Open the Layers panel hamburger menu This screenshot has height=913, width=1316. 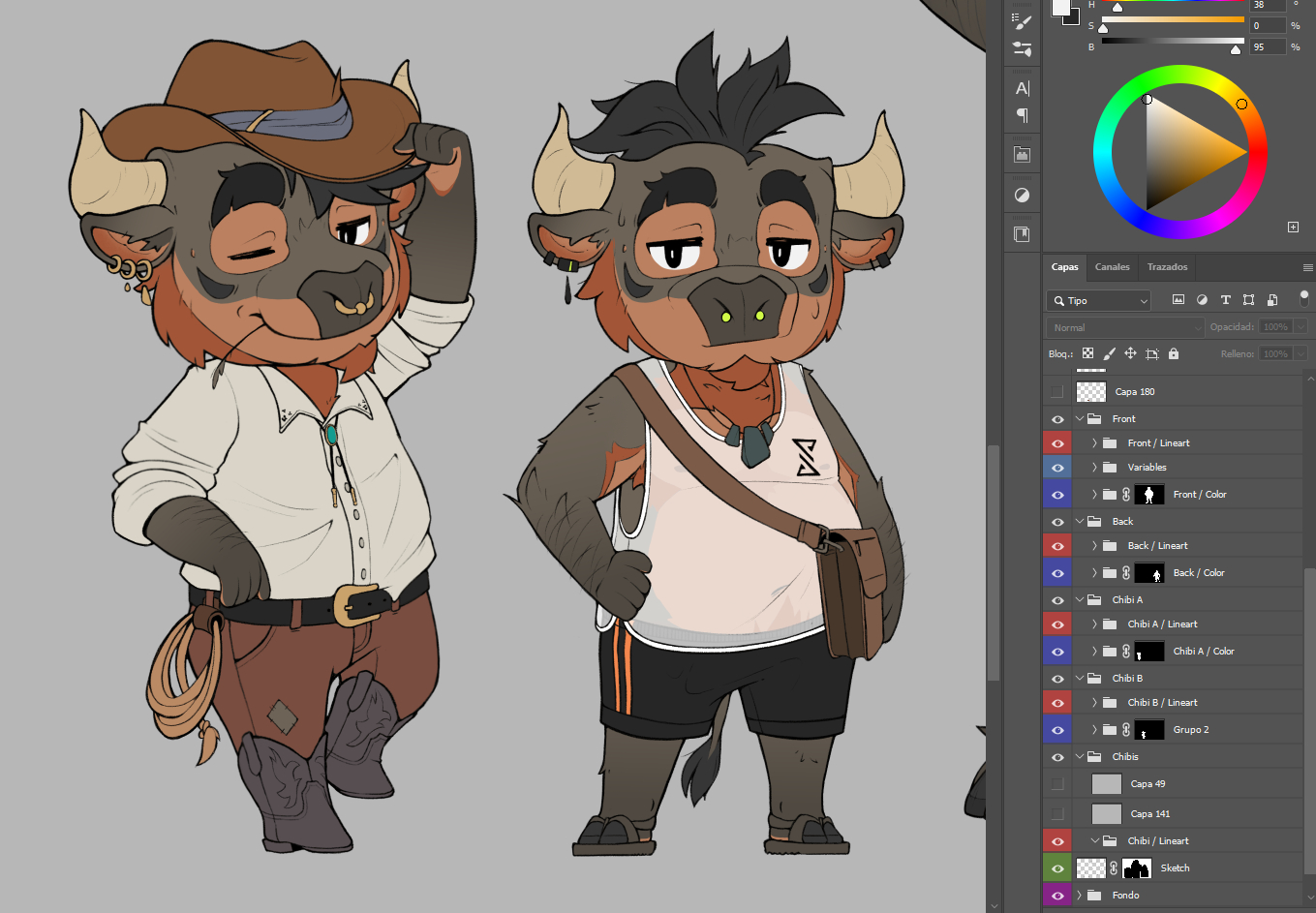1307,267
